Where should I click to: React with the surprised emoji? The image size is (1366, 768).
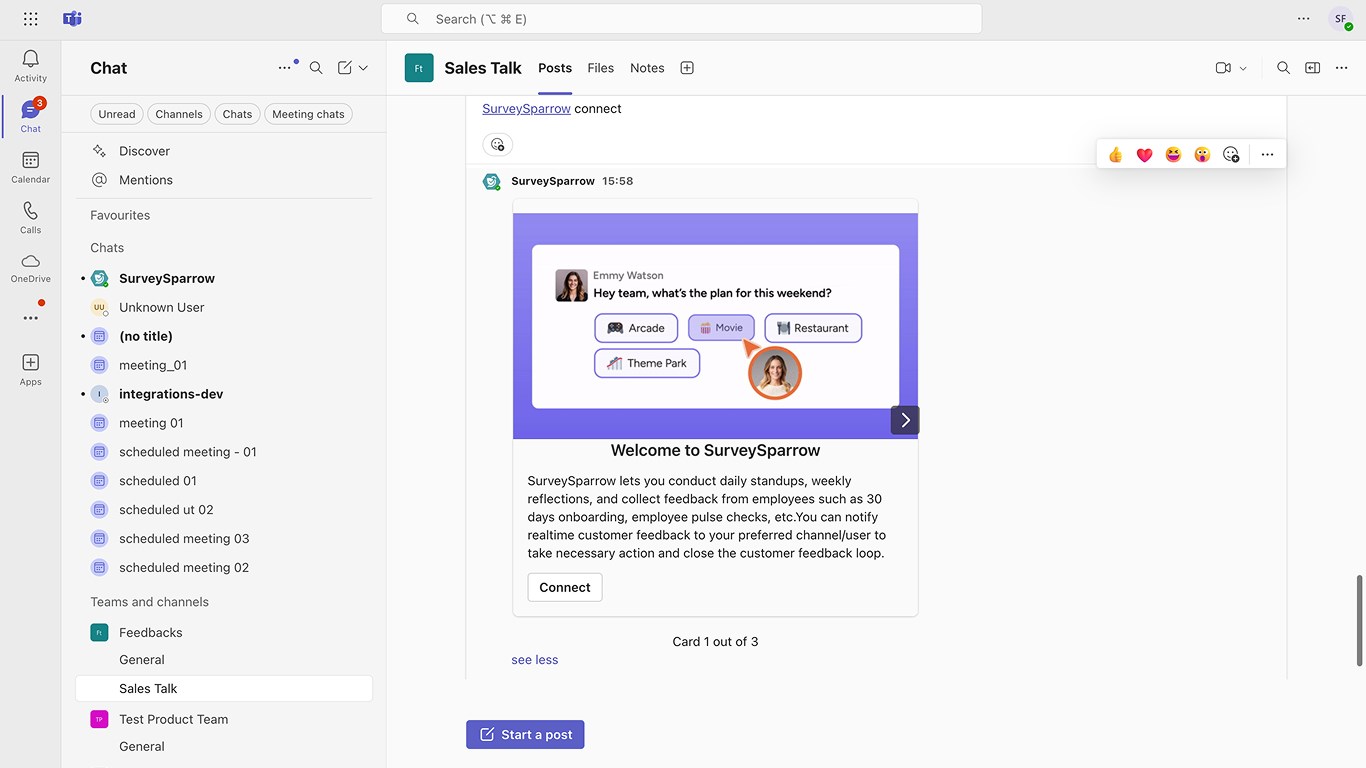click(x=1202, y=154)
